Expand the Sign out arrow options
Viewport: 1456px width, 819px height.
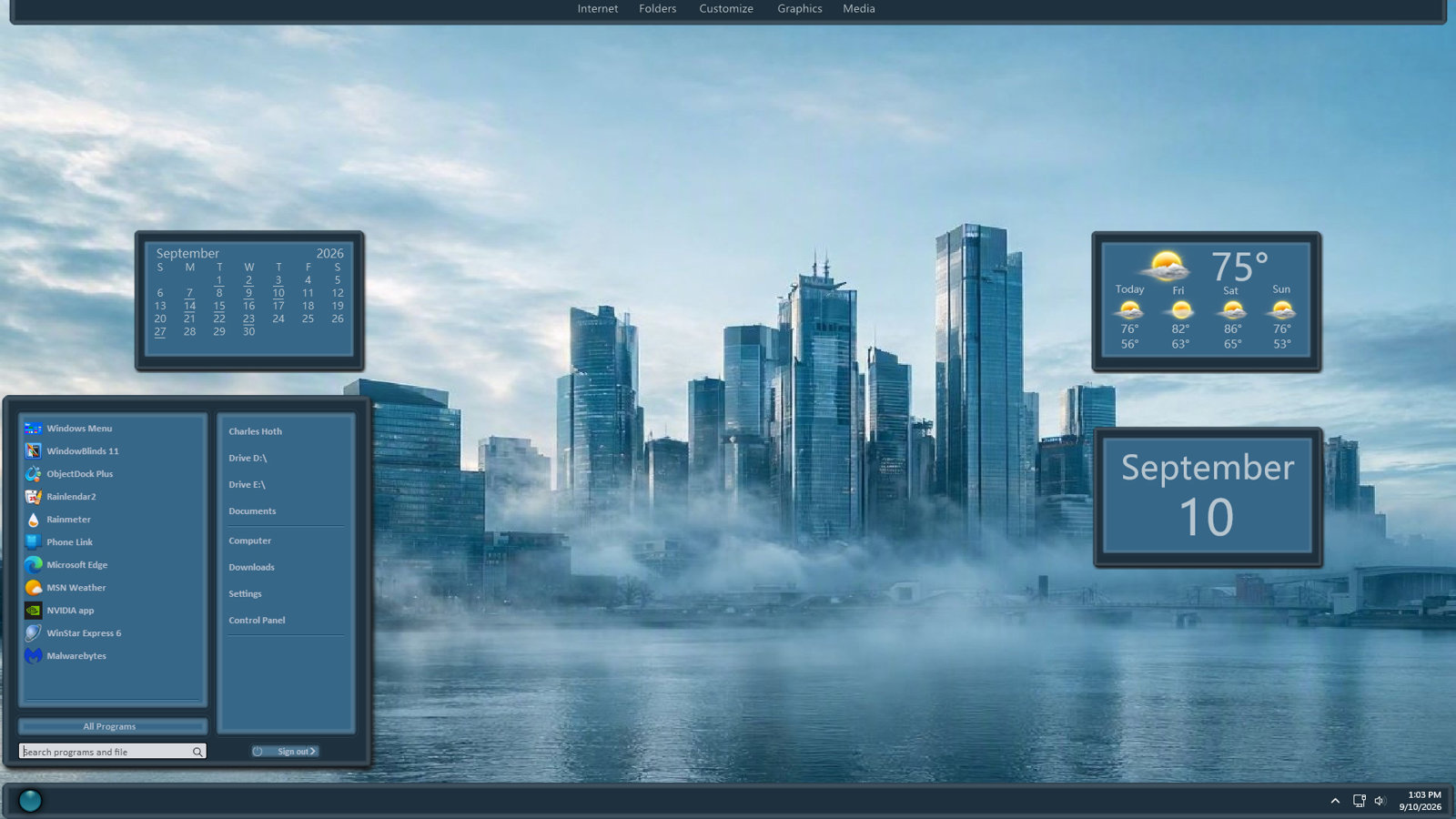(x=312, y=752)
